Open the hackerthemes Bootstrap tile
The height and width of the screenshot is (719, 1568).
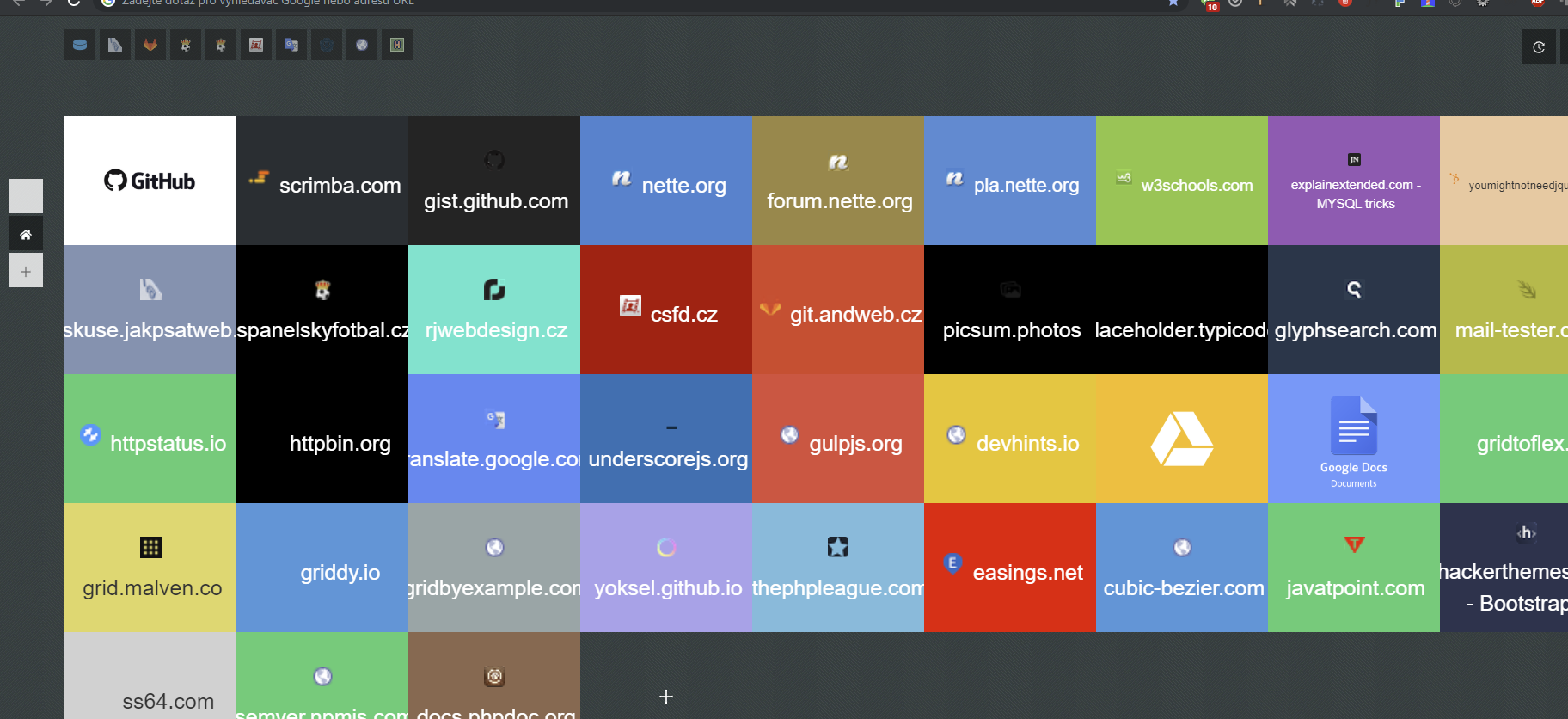1504,568
